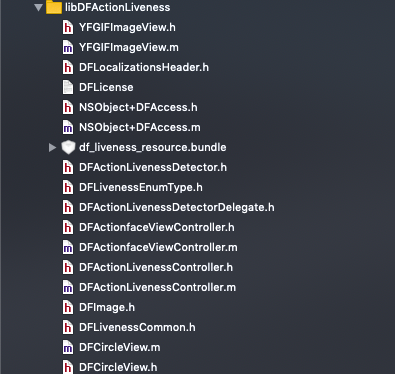Image resolution: width=395 pixels, height=374 pixels.
Task: Click header icon of NSObject+DFAccess.h
Action: click(68, 107)
